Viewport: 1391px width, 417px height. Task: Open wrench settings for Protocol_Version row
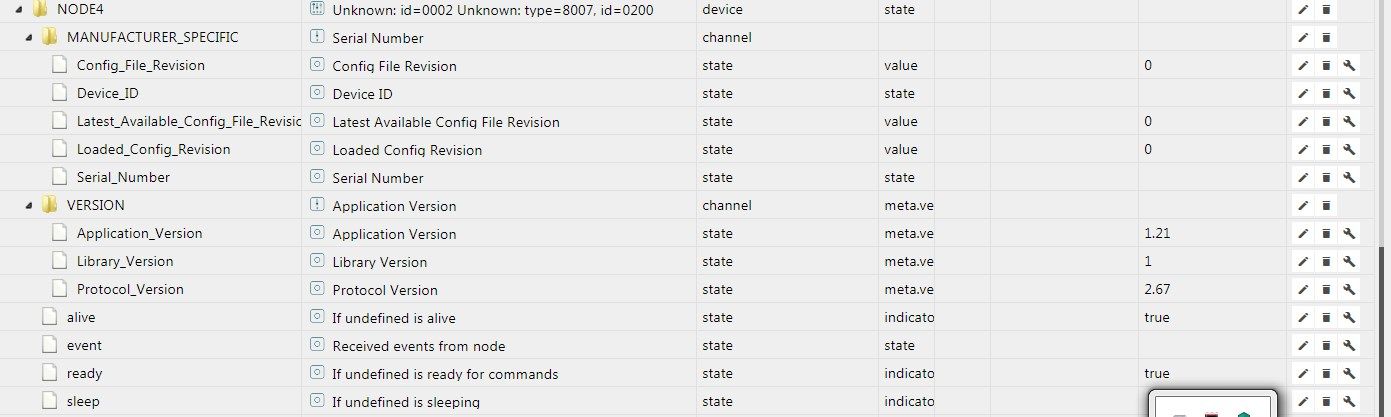click(1349, 290)
